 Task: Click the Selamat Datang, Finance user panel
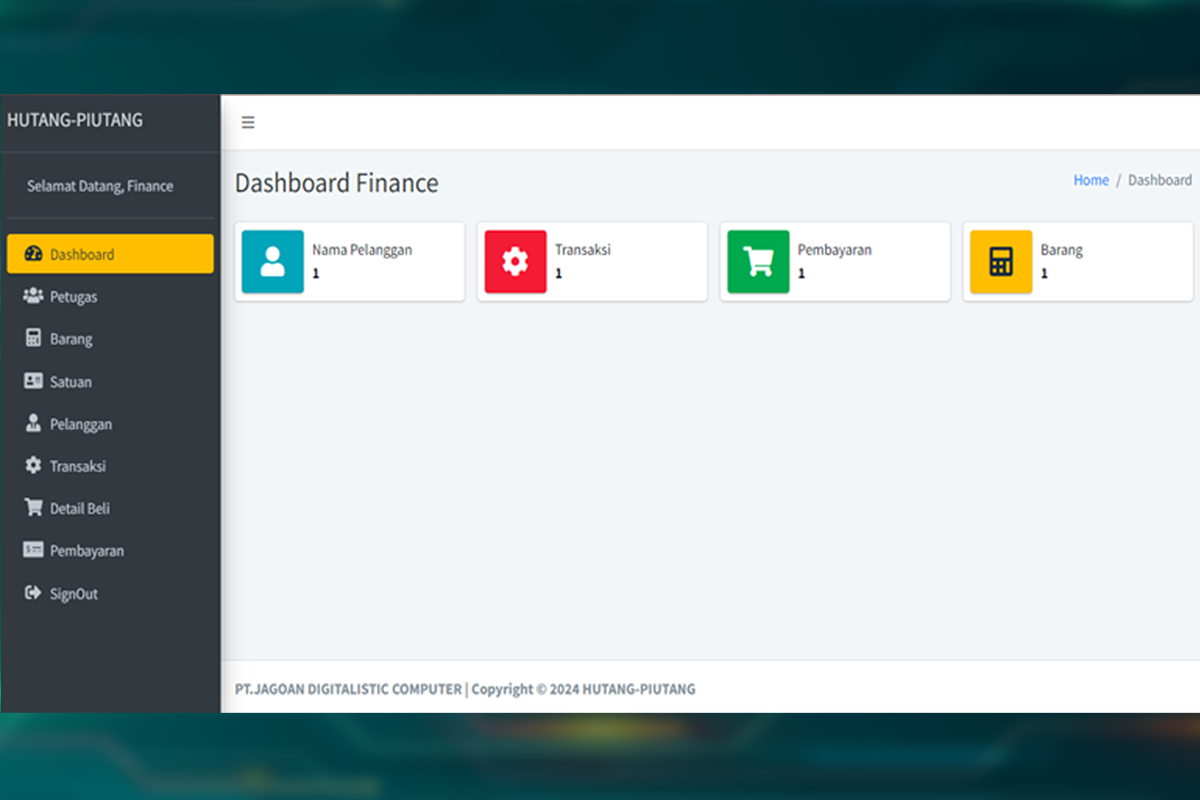point(100,186)
